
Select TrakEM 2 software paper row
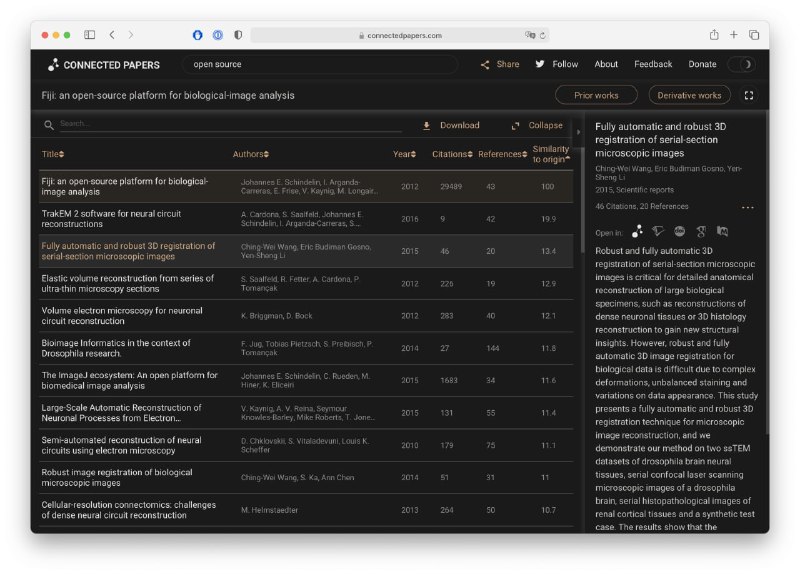tap(306, 219)
